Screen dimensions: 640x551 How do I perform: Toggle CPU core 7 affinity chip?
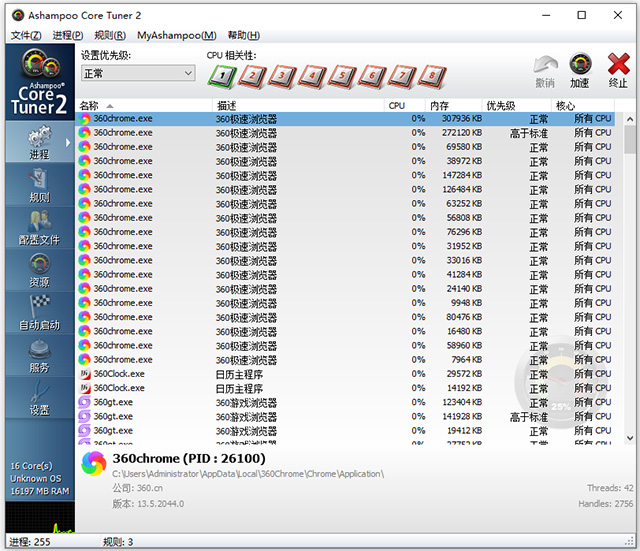(402, 76)
